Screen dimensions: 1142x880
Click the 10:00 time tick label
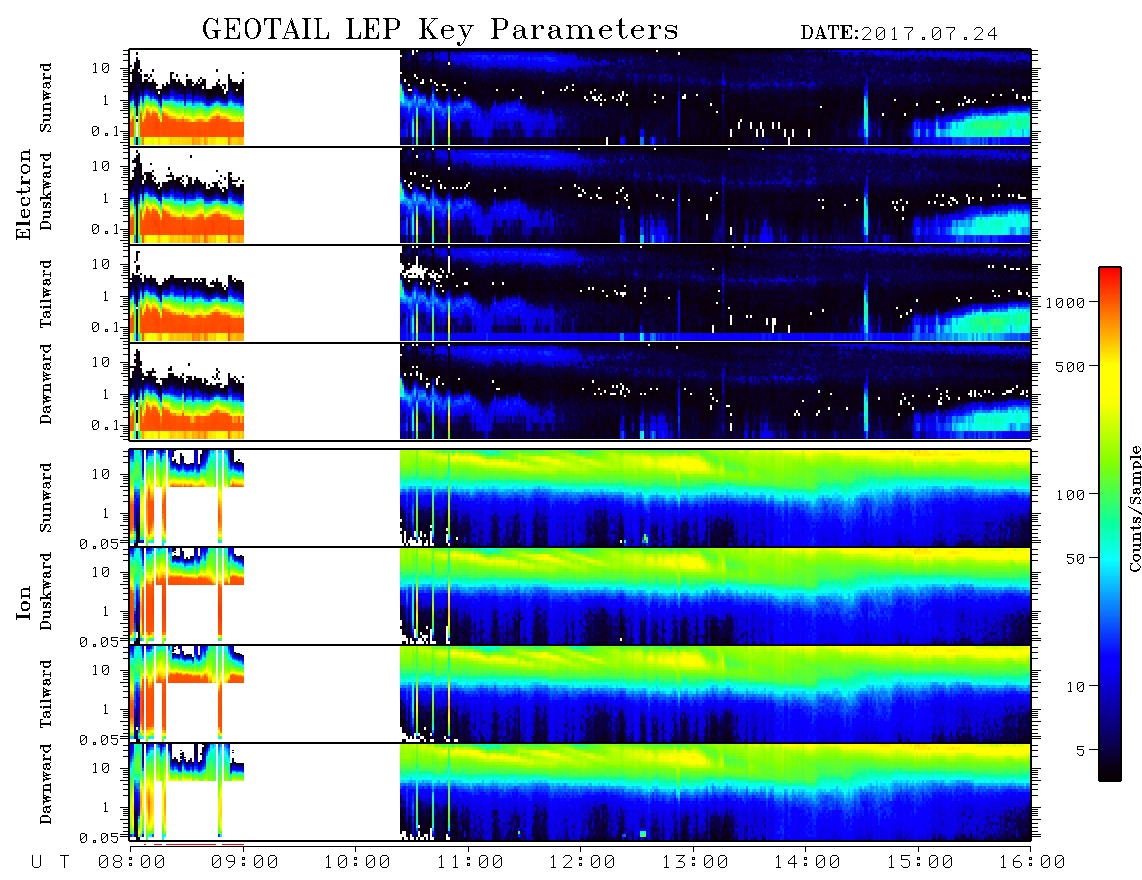tap(357, 863)
